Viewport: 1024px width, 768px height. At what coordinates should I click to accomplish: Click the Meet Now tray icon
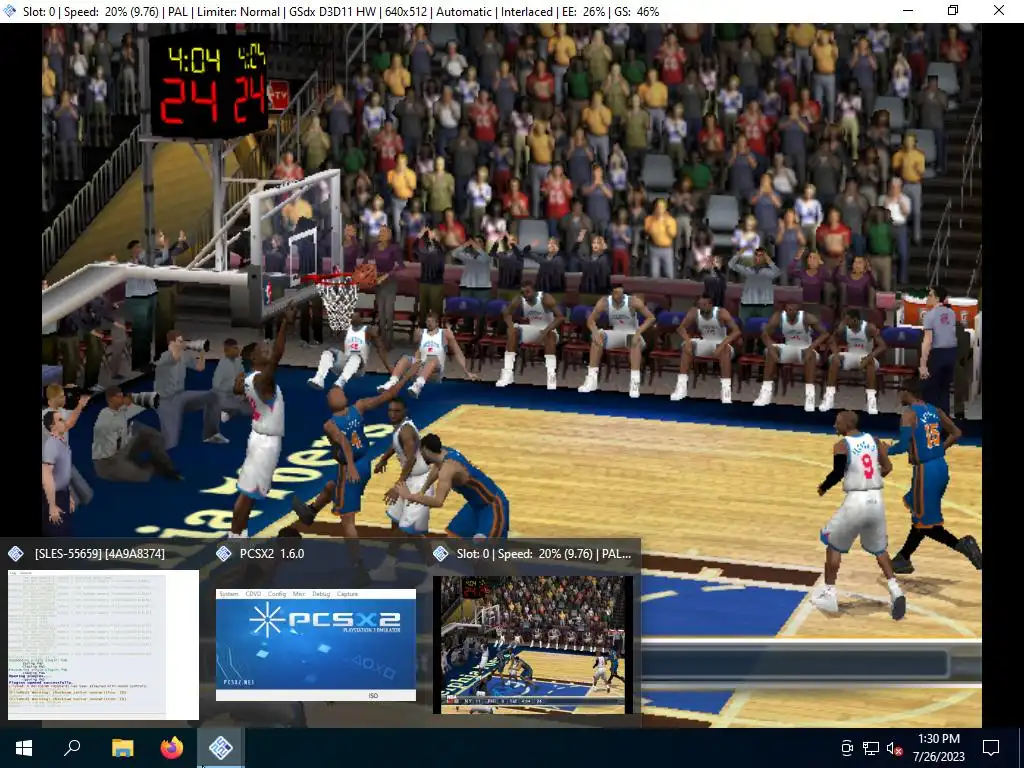(x=846, y=748)
